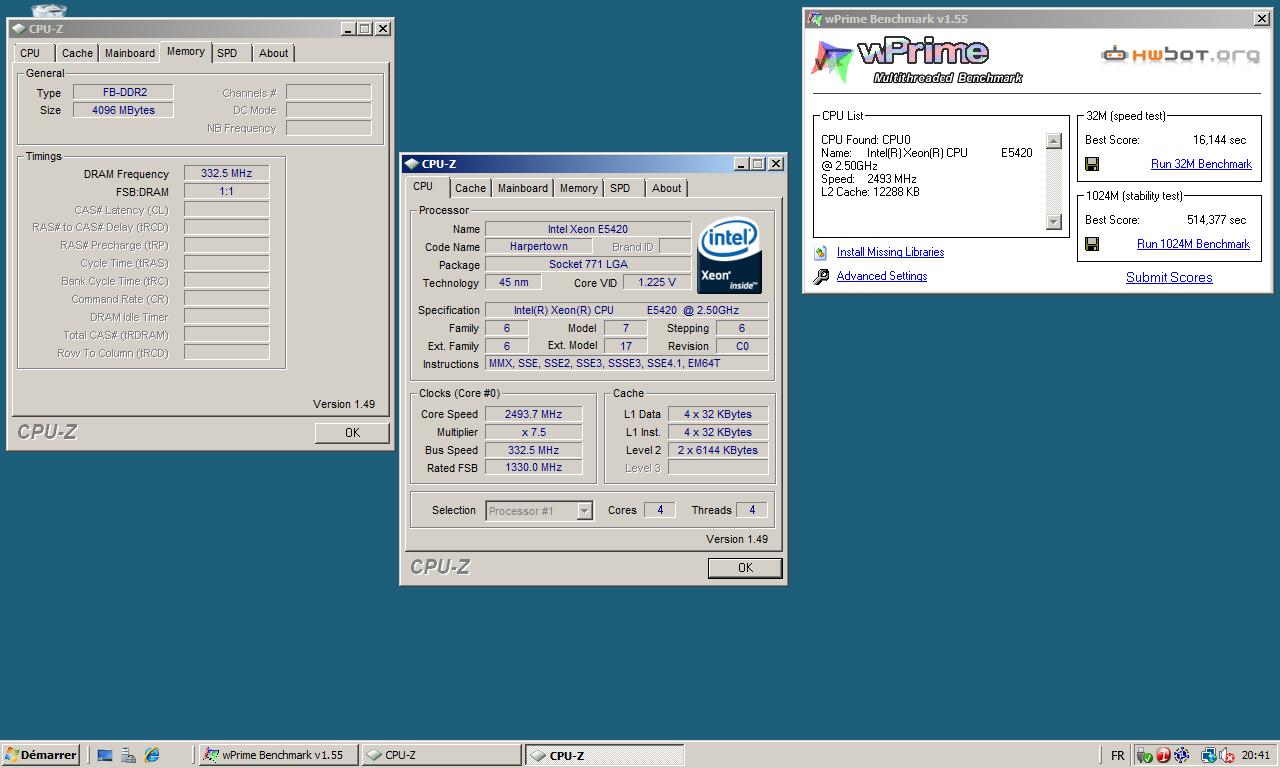The width and height of the screenshot is (1280, 768).
Task: Click the Instructions field listing MMX, SSE
Action: click(x=627, y=364)
